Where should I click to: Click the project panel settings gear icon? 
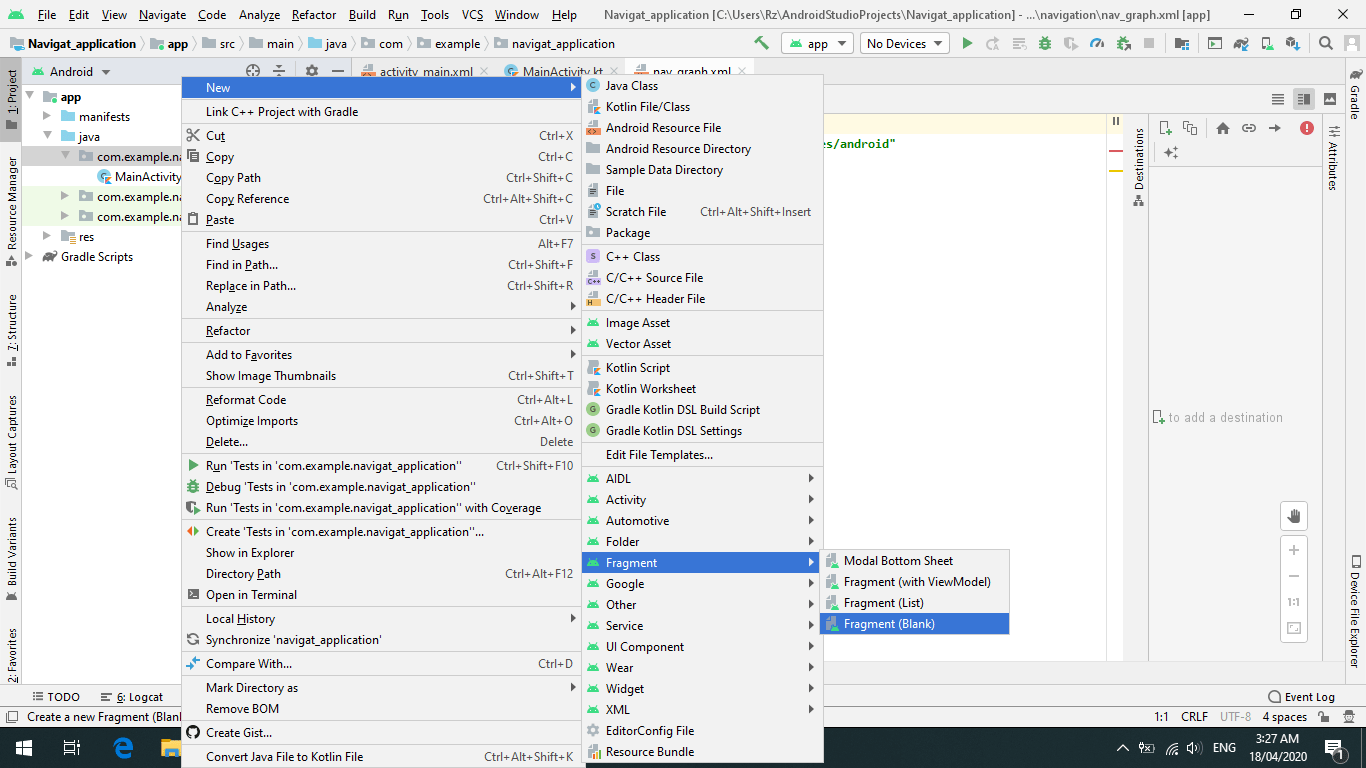pos(312,71)
